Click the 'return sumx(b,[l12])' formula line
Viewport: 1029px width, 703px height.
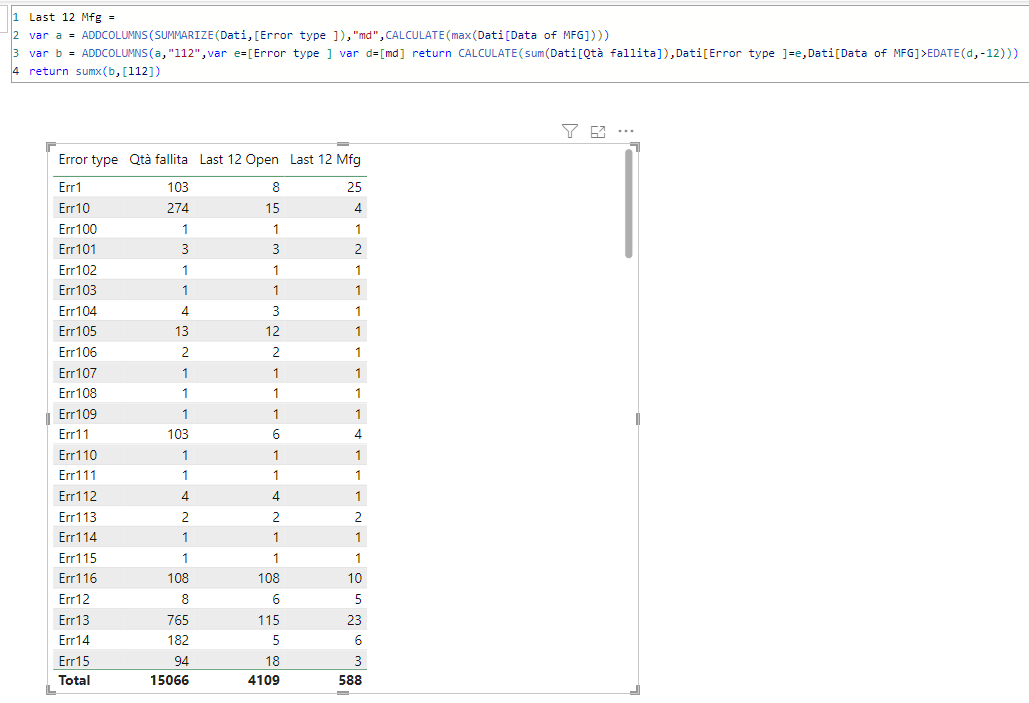94,71
